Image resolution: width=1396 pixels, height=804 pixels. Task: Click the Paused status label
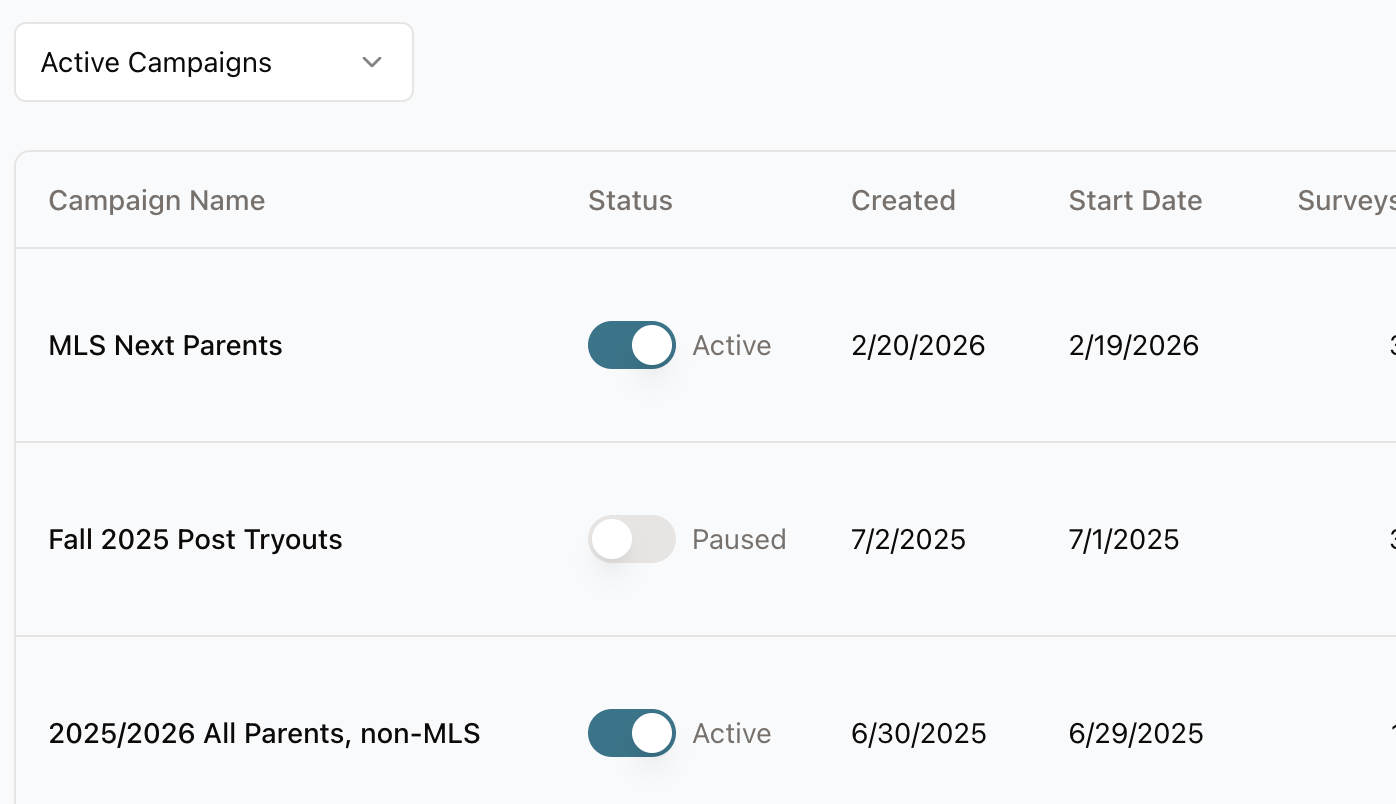coord(738,539)
